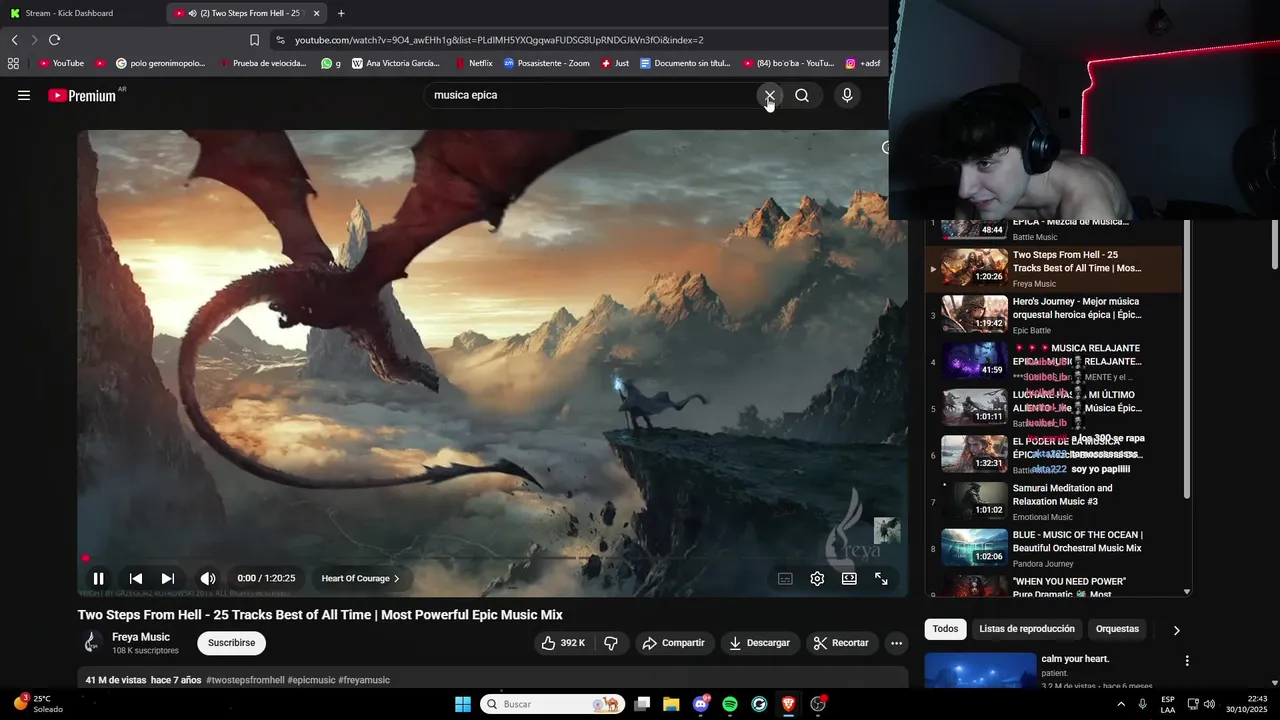Close the 'Two Steps From Hell' browser tab
1280x720 pixels.
(x=317, y=13)
